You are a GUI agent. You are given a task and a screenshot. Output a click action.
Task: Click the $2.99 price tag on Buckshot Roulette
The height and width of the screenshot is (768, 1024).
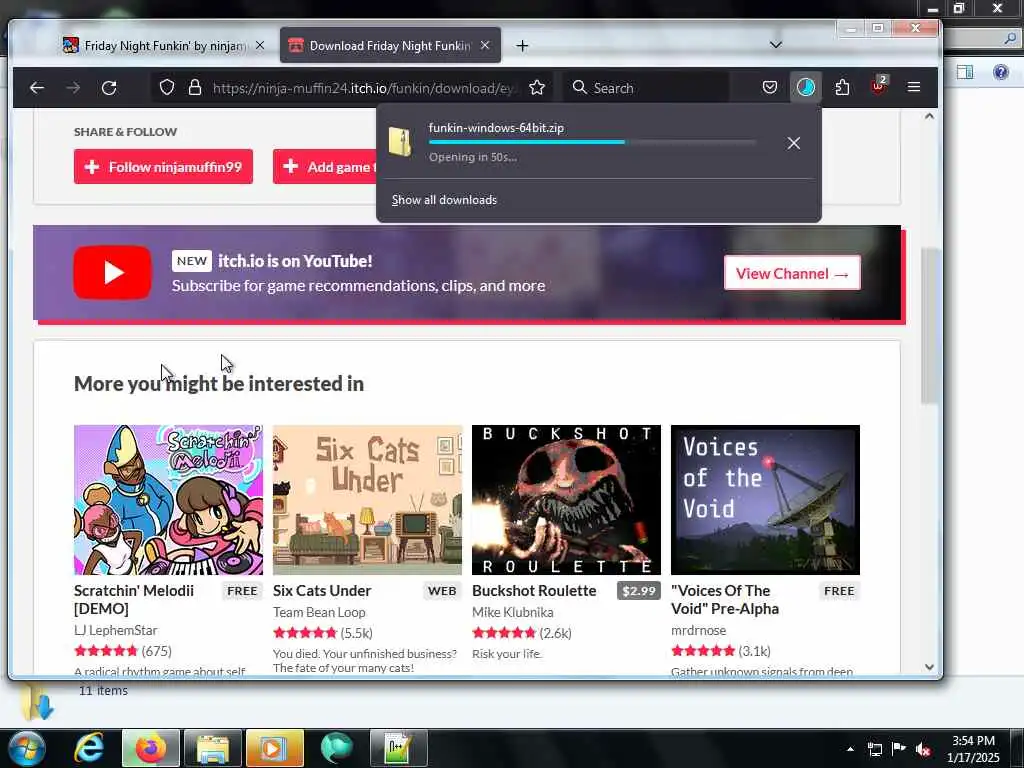coord(639,591)
